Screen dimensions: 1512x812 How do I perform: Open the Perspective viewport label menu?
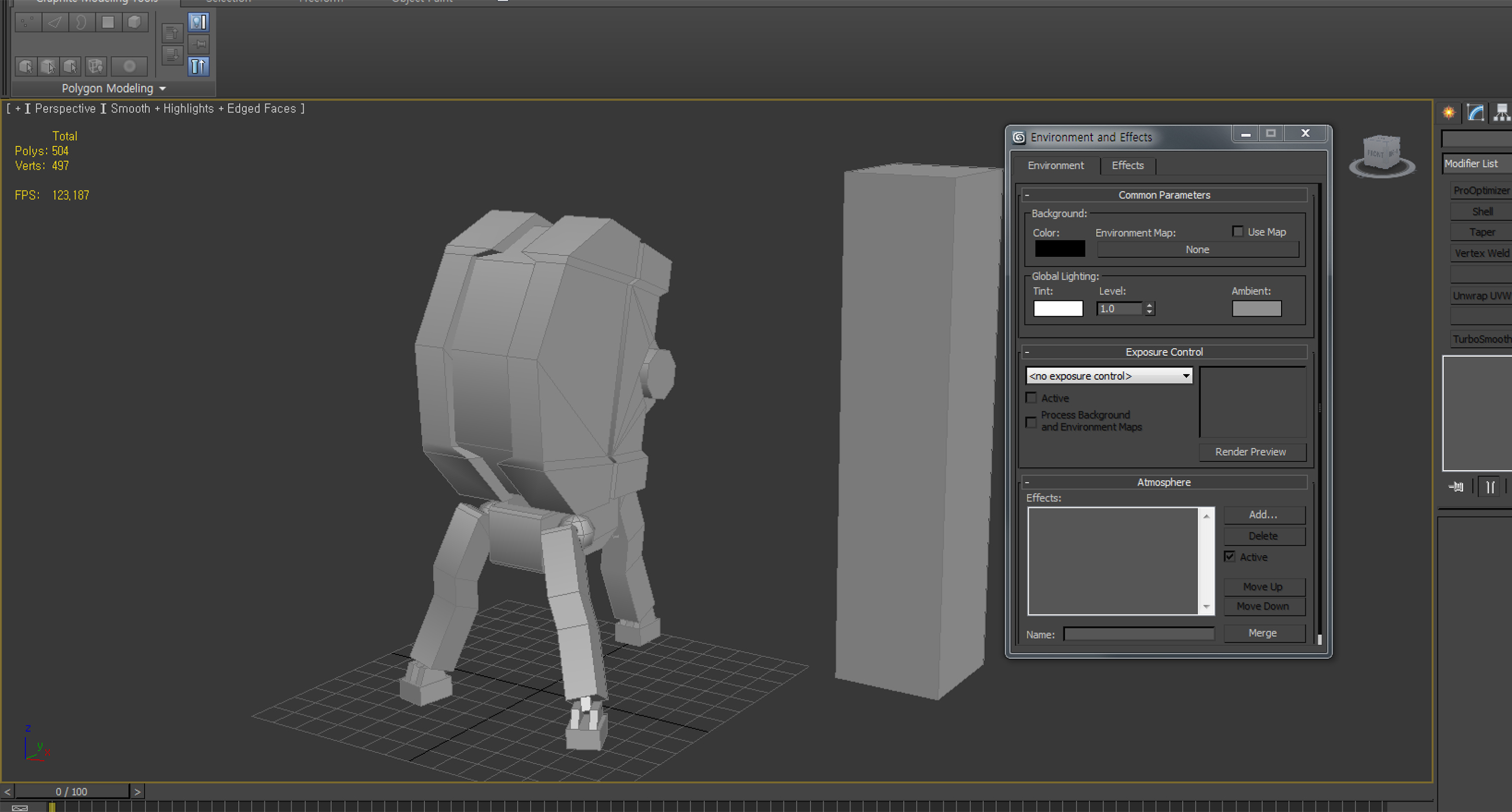[x=64, y=109]
